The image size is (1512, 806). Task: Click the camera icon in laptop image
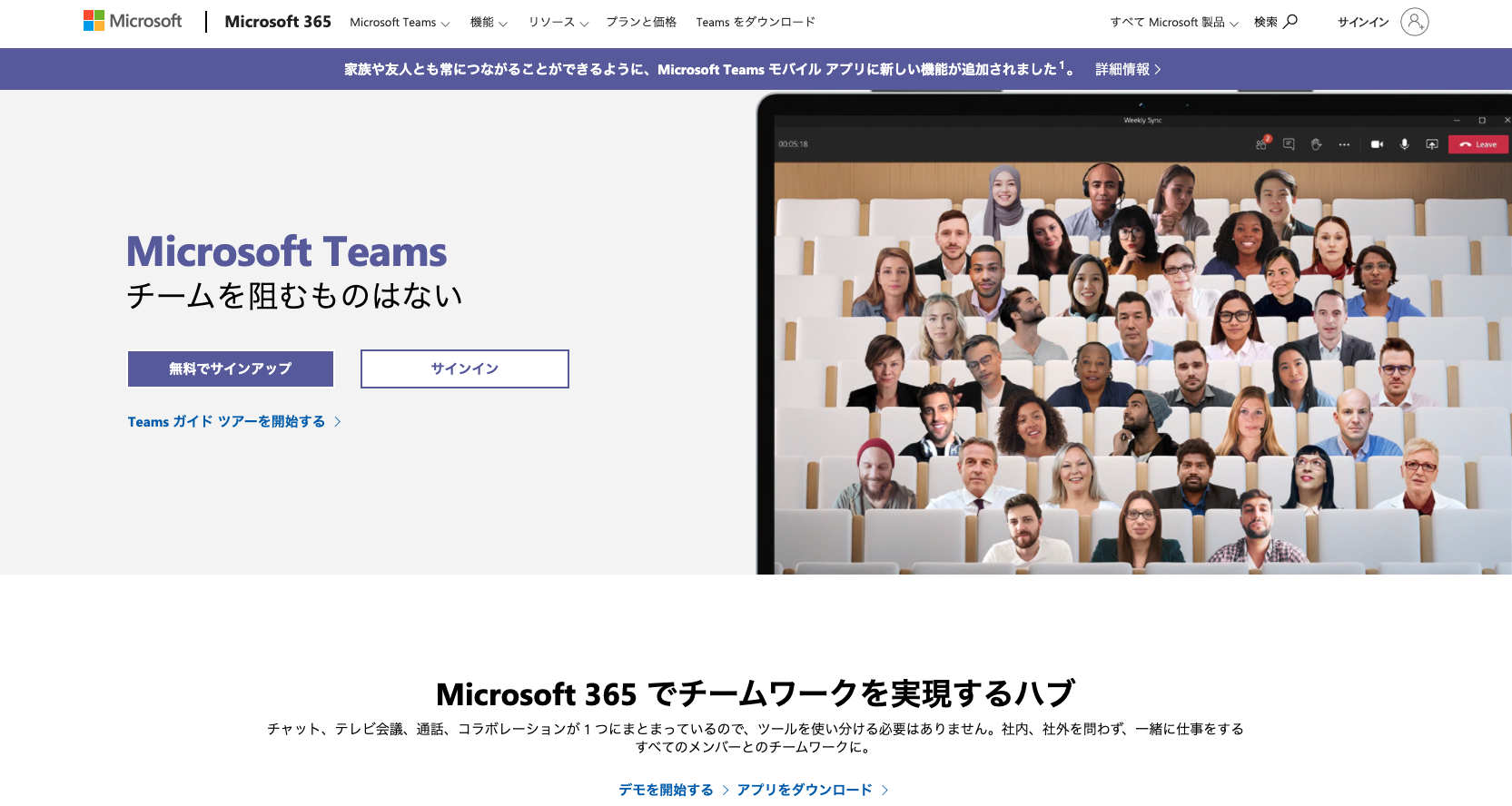[1377, 144]
